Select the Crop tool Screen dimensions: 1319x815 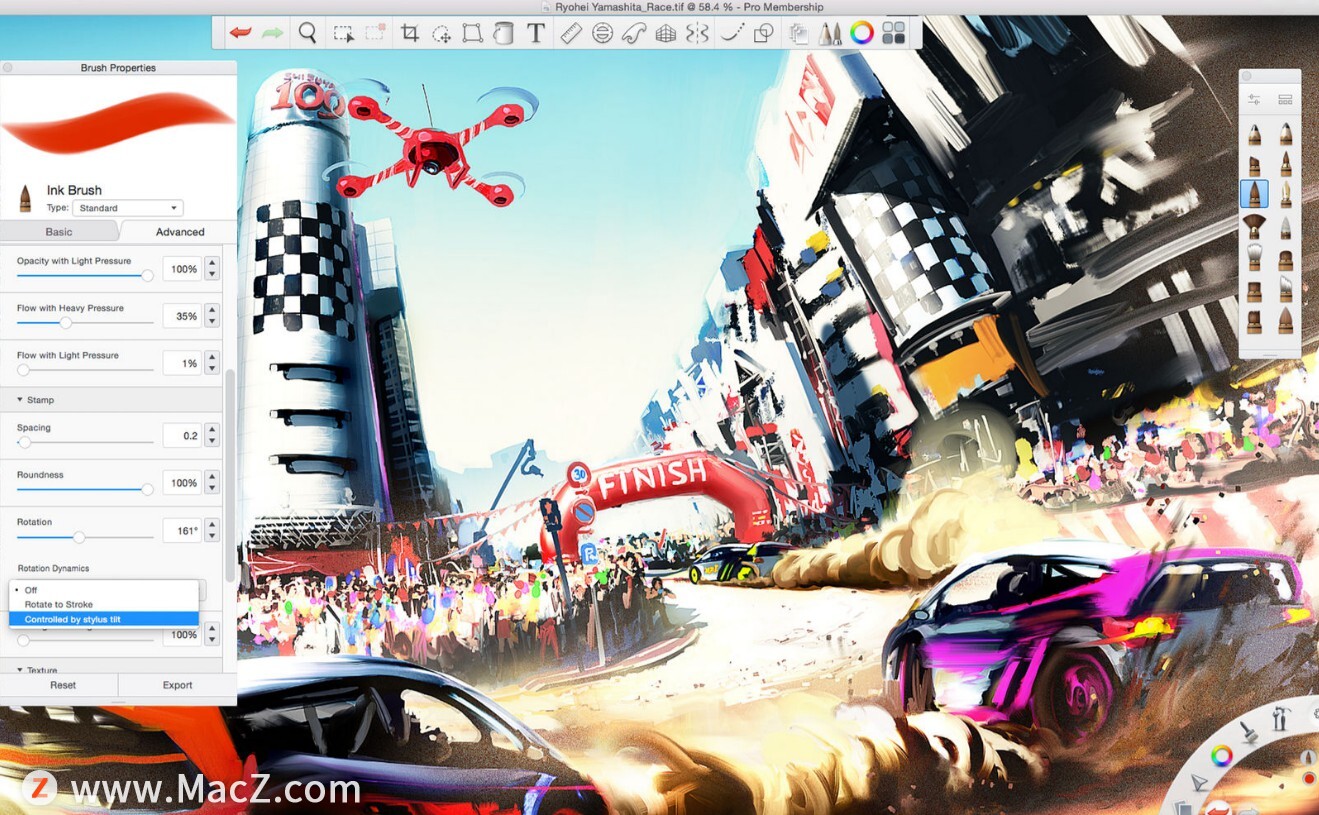click(x=409, y=33)
